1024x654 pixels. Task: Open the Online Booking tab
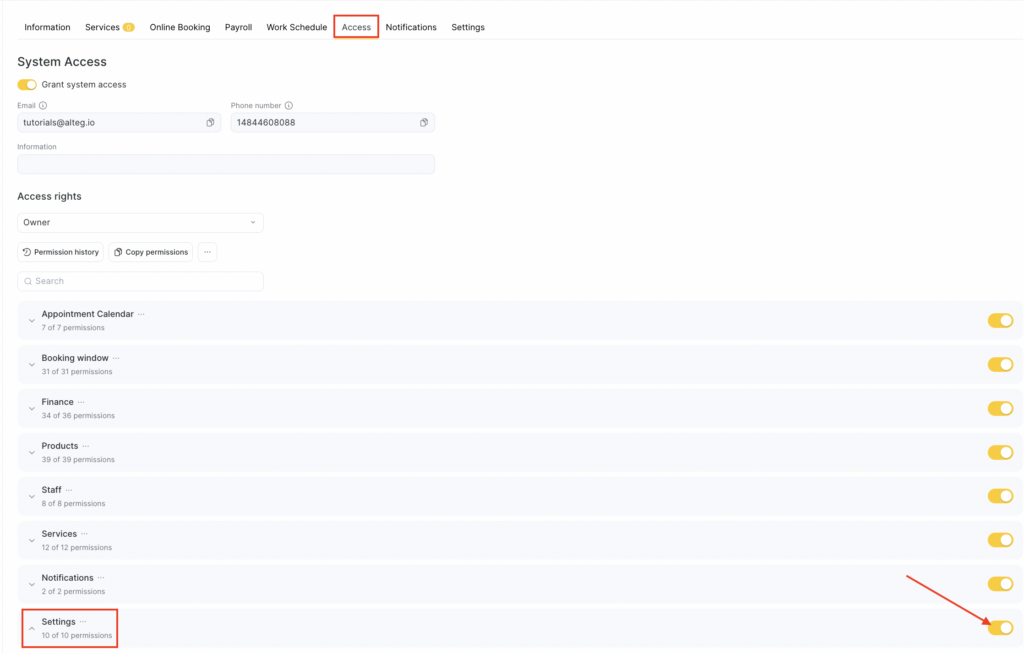click(180, 27)
